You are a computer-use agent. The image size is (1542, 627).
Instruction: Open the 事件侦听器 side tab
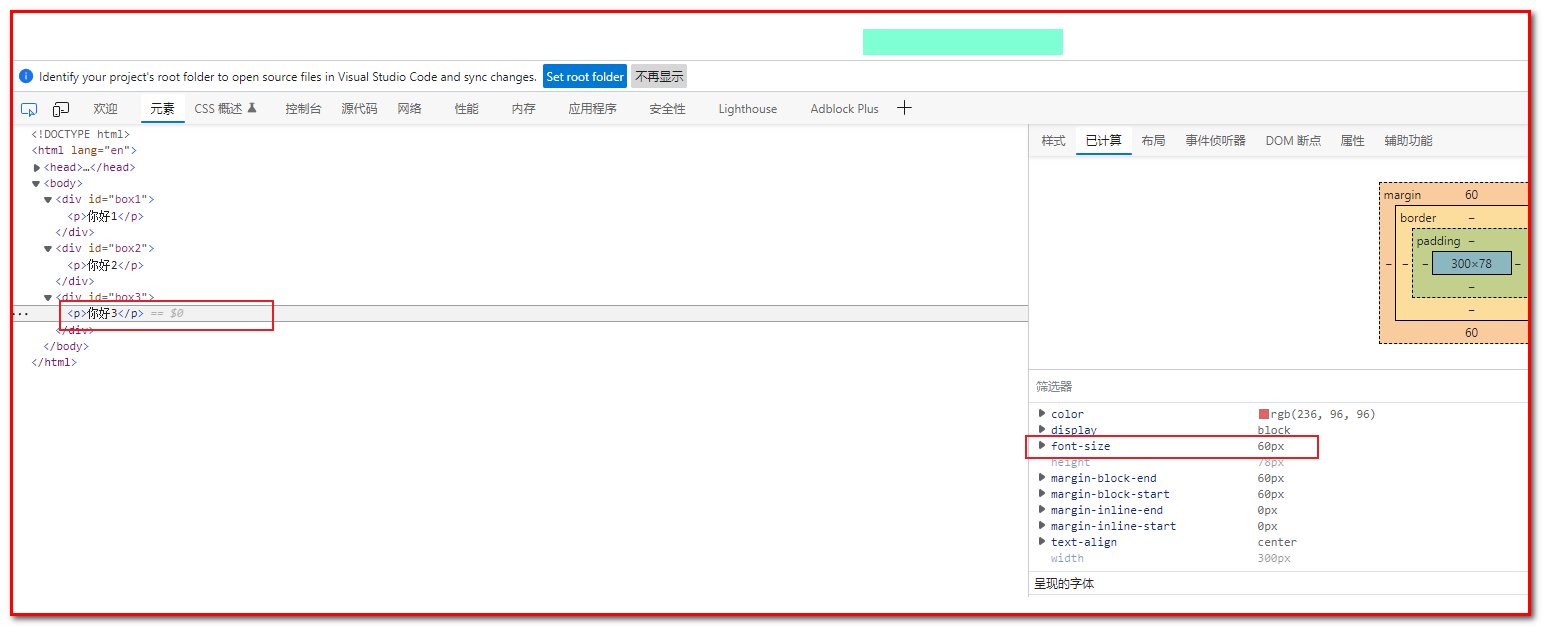coord(1215,141)
